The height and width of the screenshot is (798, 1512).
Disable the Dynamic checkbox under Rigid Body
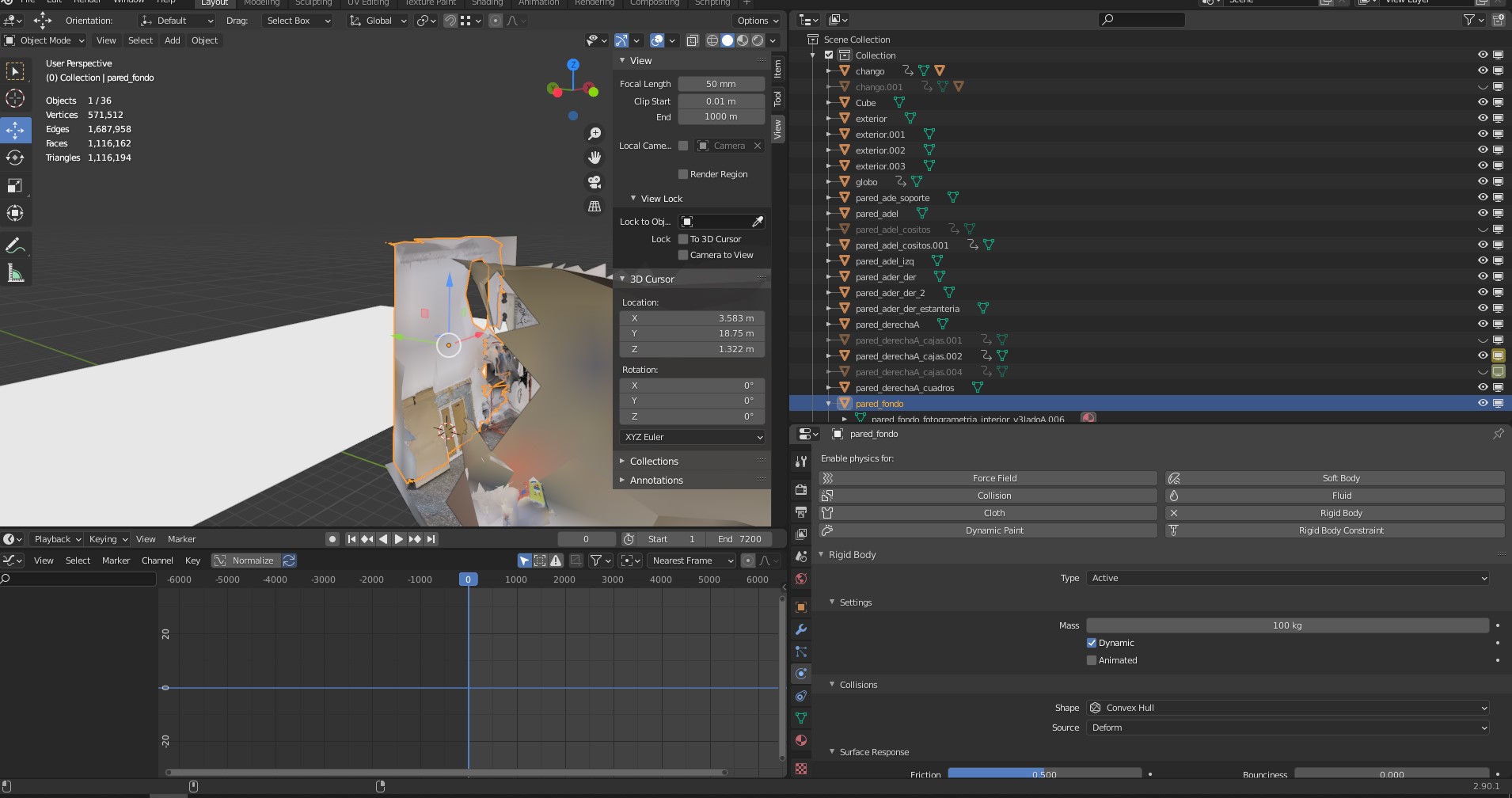tap(1092, 642)
